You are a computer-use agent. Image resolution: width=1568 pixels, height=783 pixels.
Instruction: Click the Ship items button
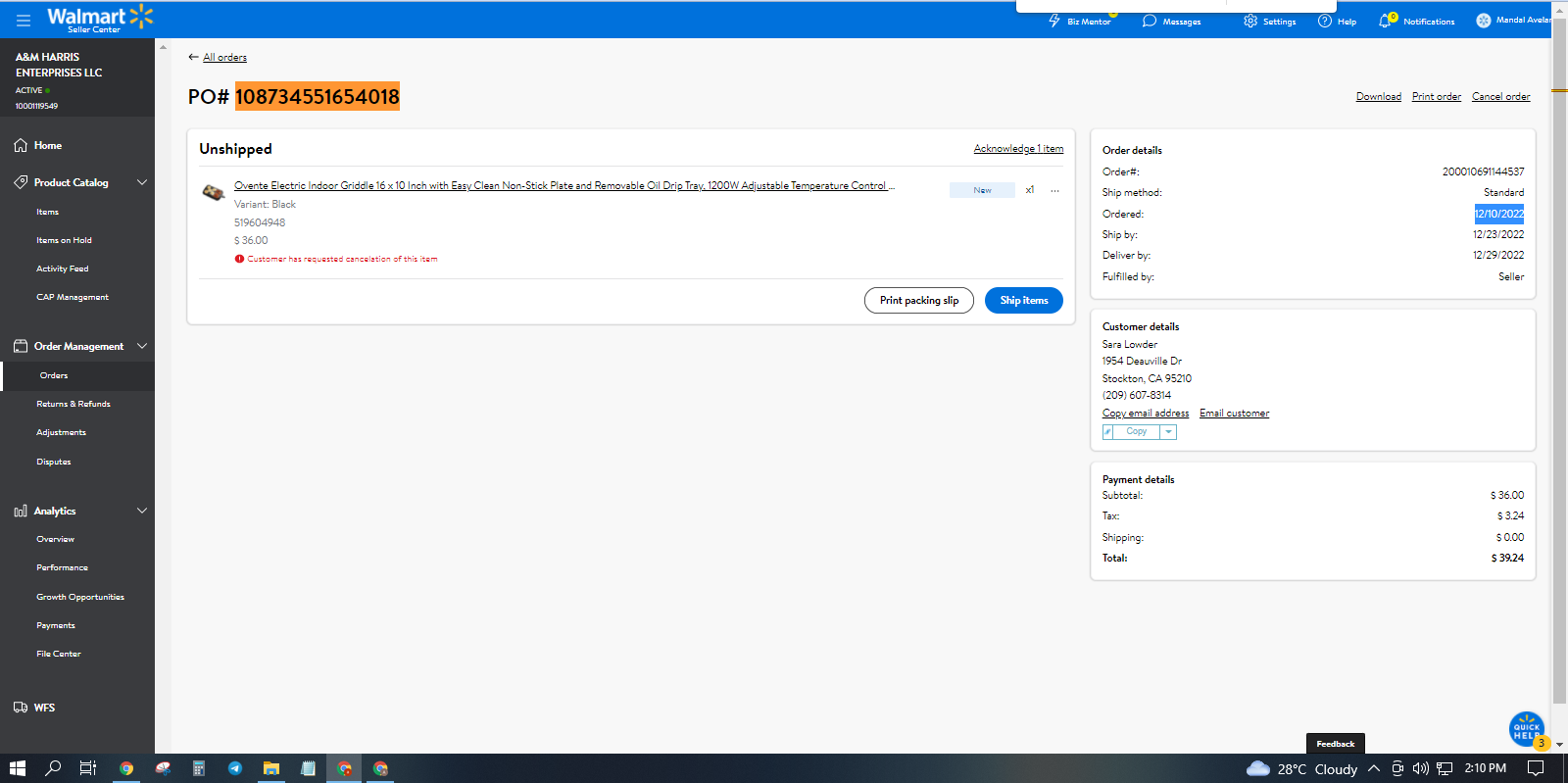click(1024, 300)
